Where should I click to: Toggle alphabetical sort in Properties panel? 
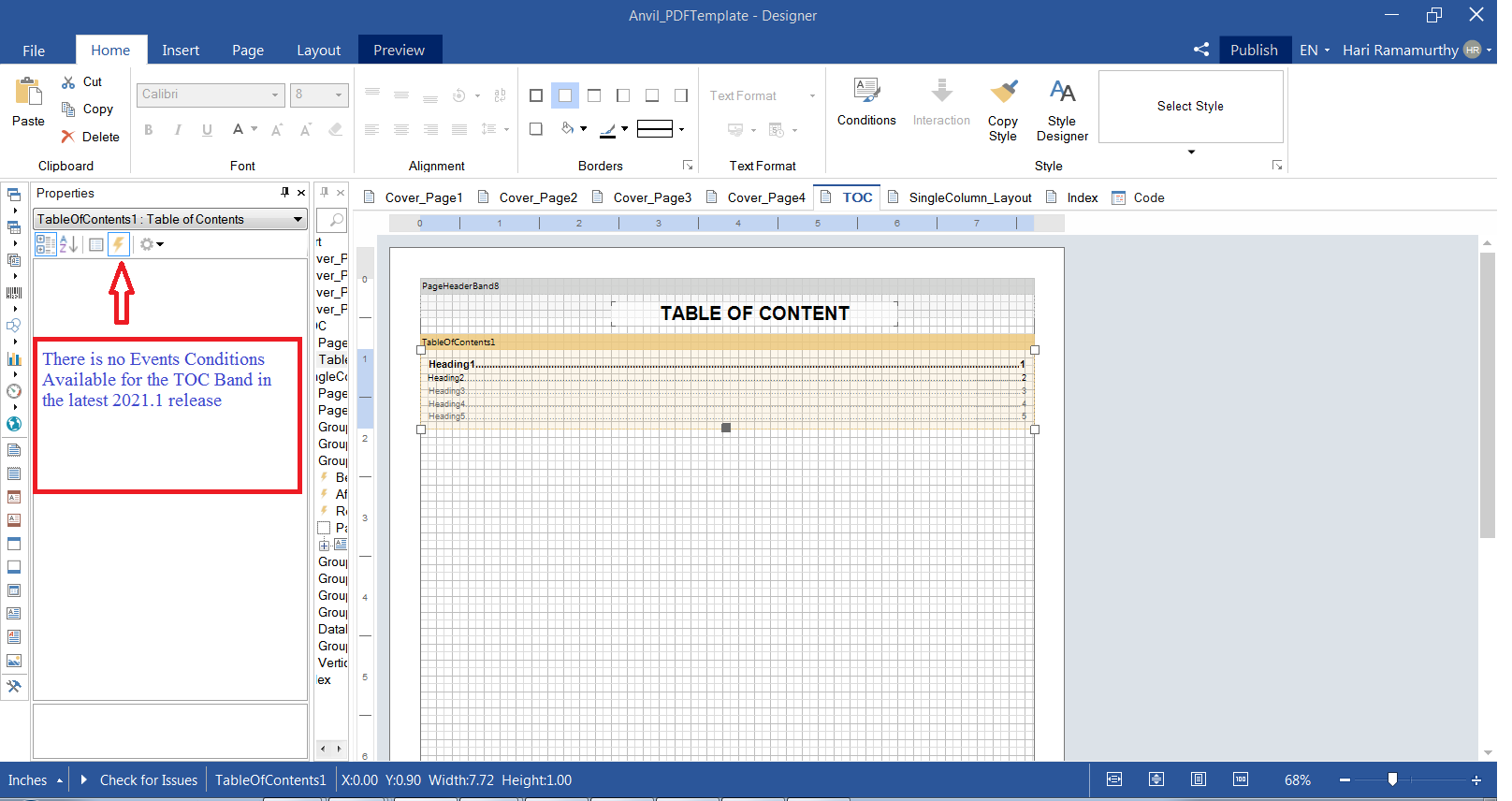68,244
